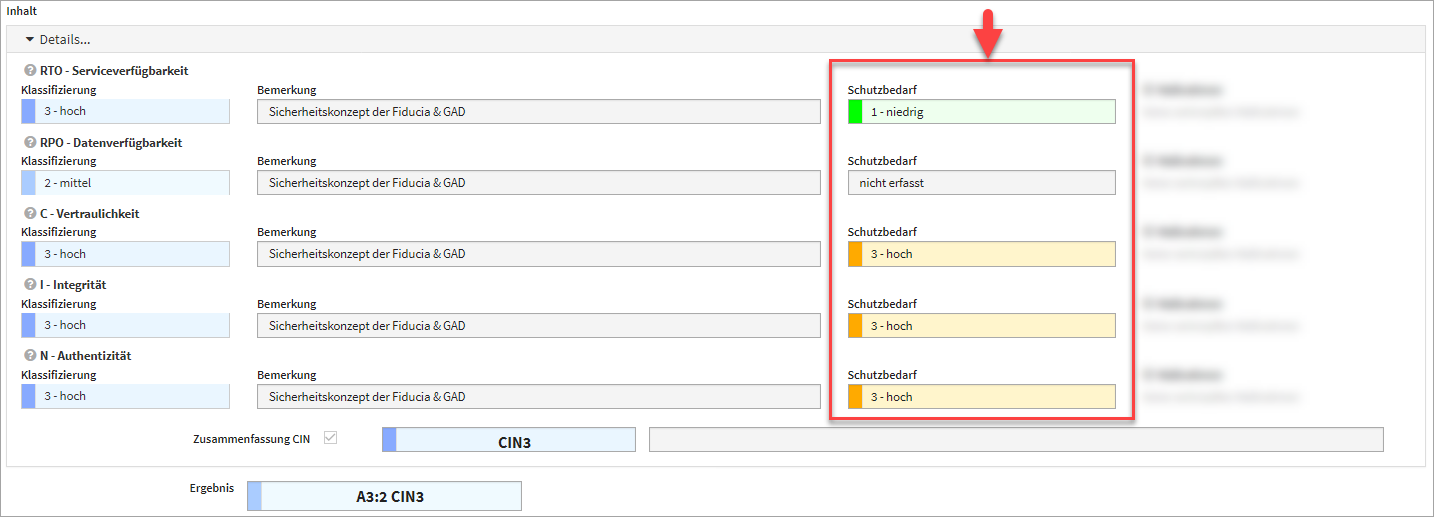This screenshot has height=517, width=1434.
Task: Click help icon beside RPO - Datenverfügbarkeit
Action: click(x=30, y=143)
